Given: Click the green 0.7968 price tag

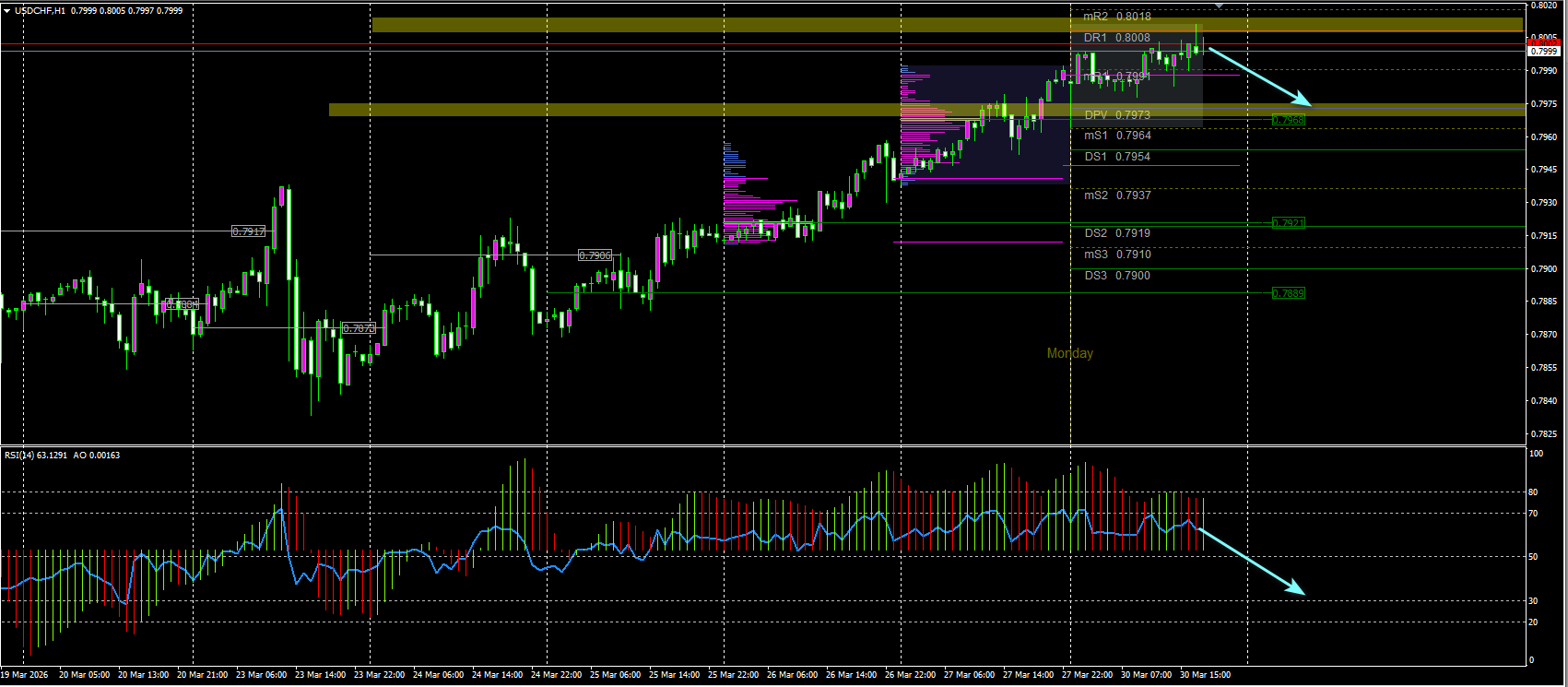Looking at the screenshot, I should pos(1289,120).
